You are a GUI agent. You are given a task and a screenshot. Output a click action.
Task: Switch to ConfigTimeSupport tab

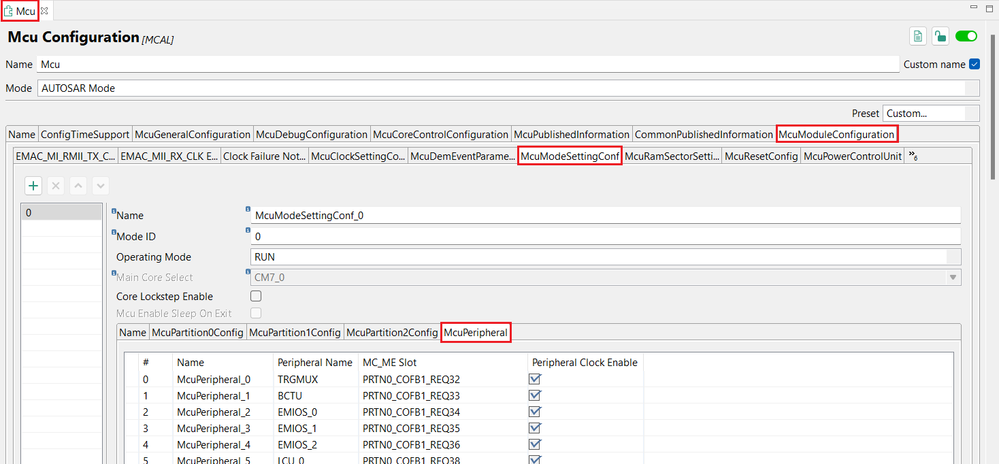[x=85, y=134]
